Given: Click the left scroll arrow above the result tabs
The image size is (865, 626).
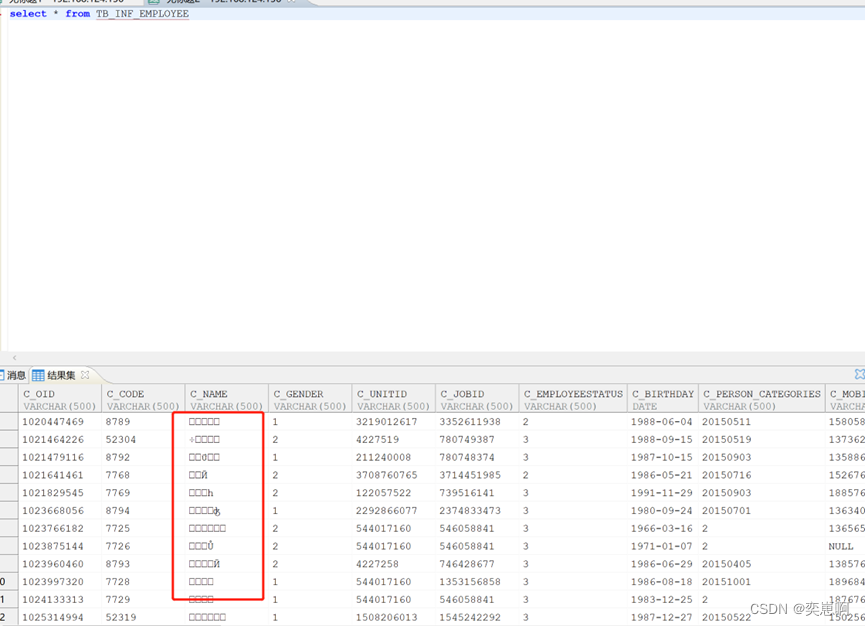Looking at the screenshot, I should [x=15, y=358].
